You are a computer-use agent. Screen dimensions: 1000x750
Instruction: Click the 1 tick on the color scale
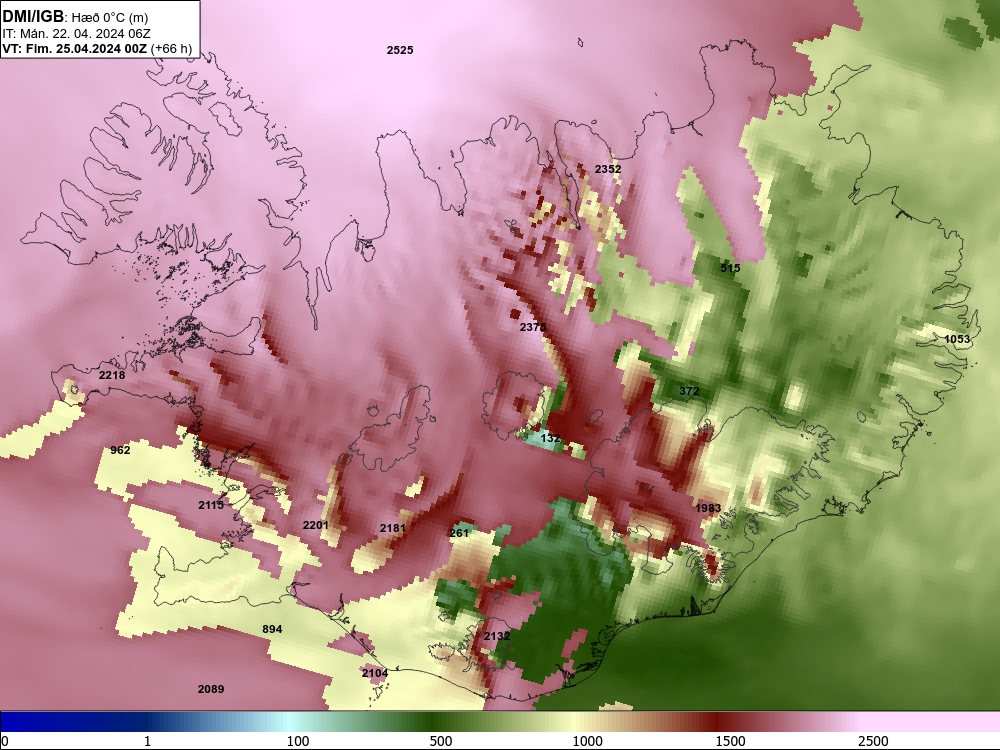point(147,741)
